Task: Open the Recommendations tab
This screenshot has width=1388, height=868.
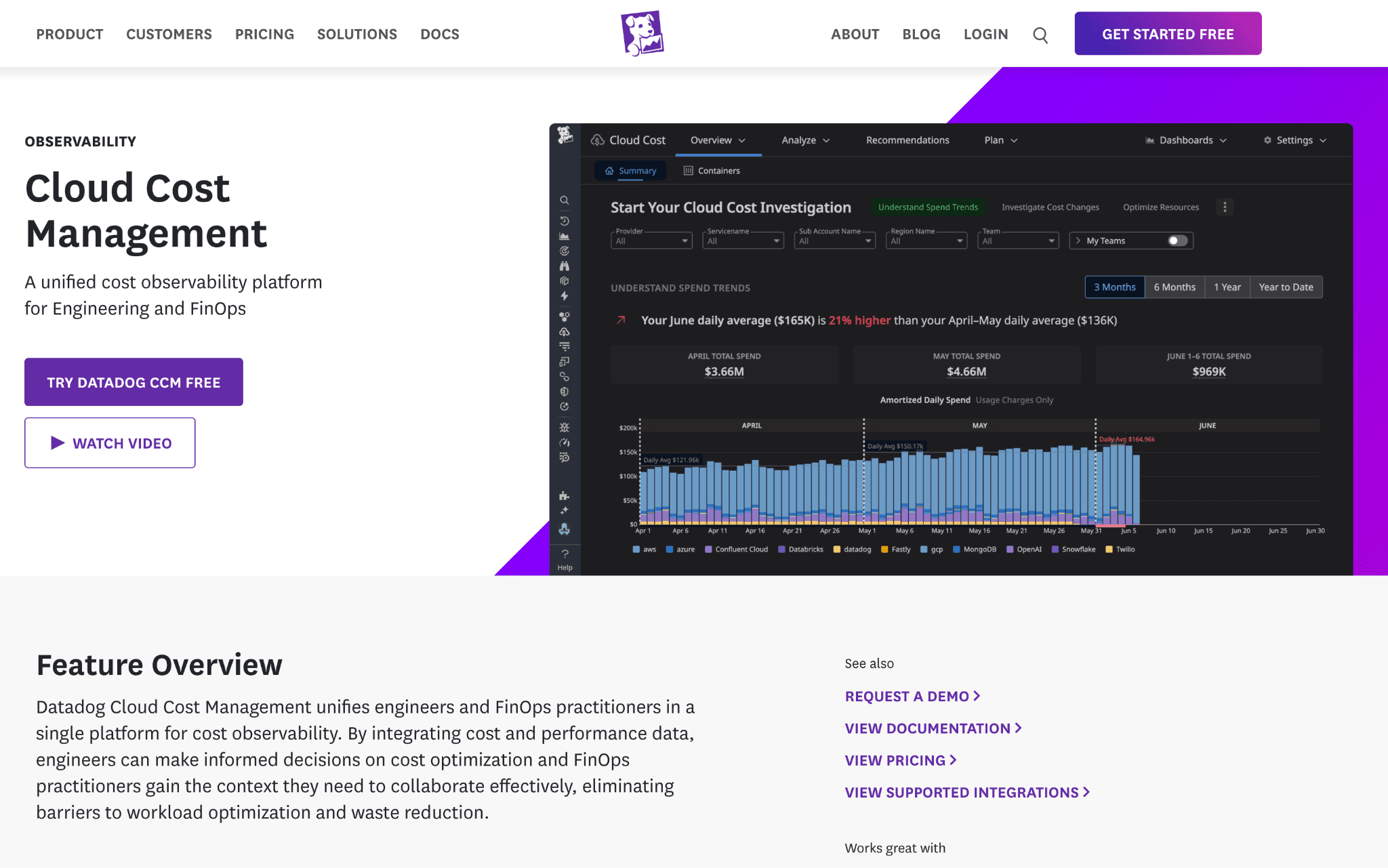Action: tap(907, 140)
